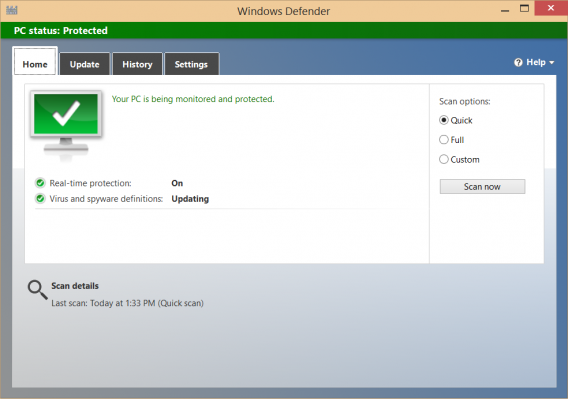Click the 'Updating' status value

click(190, 199)
